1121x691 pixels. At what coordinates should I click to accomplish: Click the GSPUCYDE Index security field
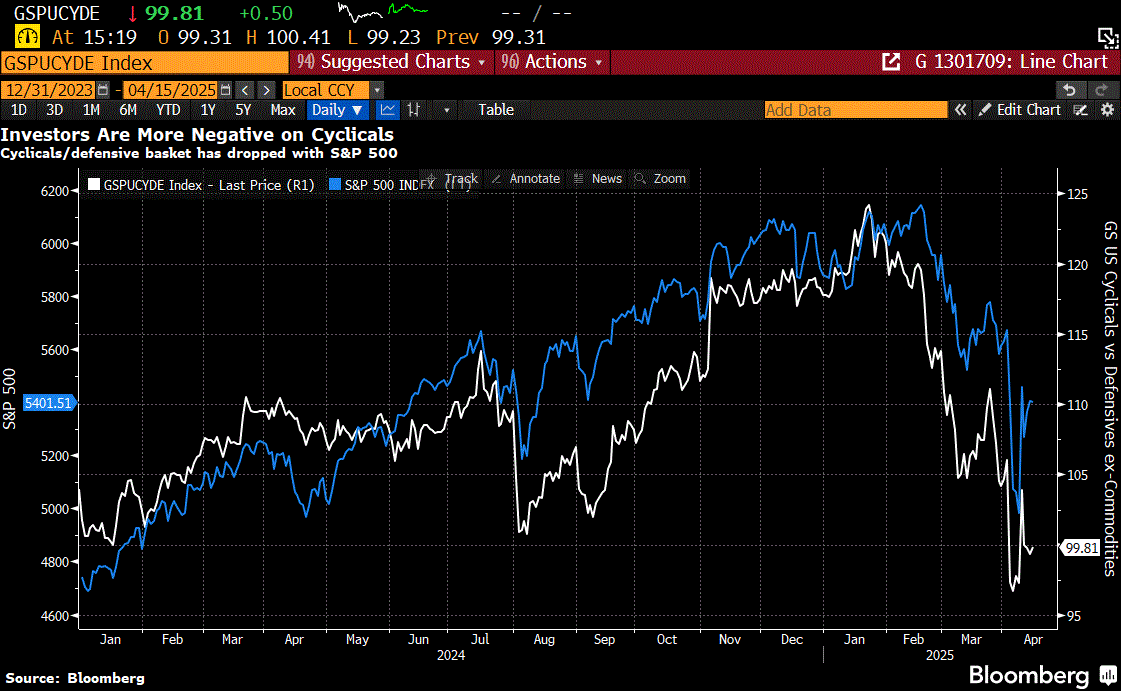(144, 63)
